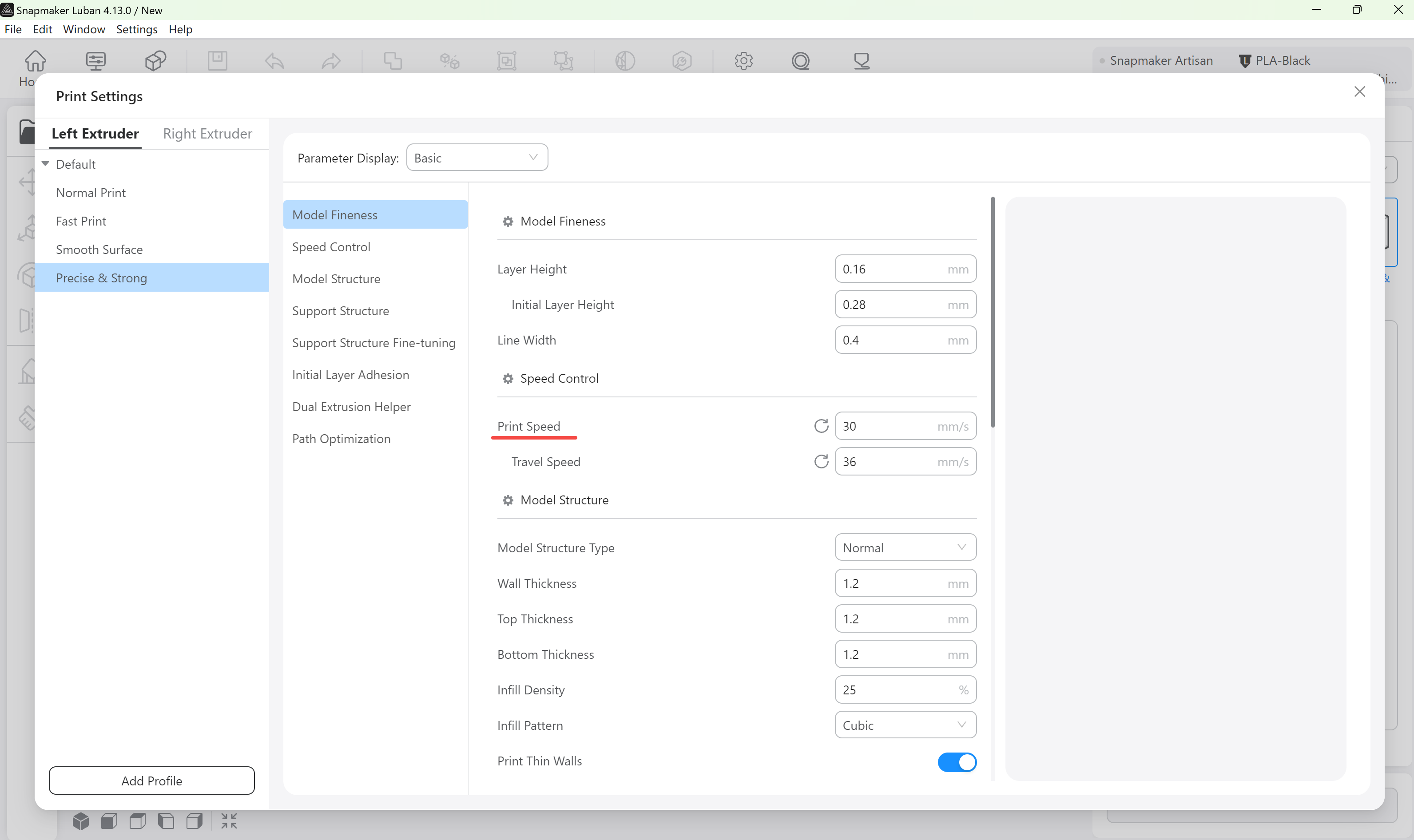Jump to Path Optimization section
1414x840 pixels.
tap(375, 439)
